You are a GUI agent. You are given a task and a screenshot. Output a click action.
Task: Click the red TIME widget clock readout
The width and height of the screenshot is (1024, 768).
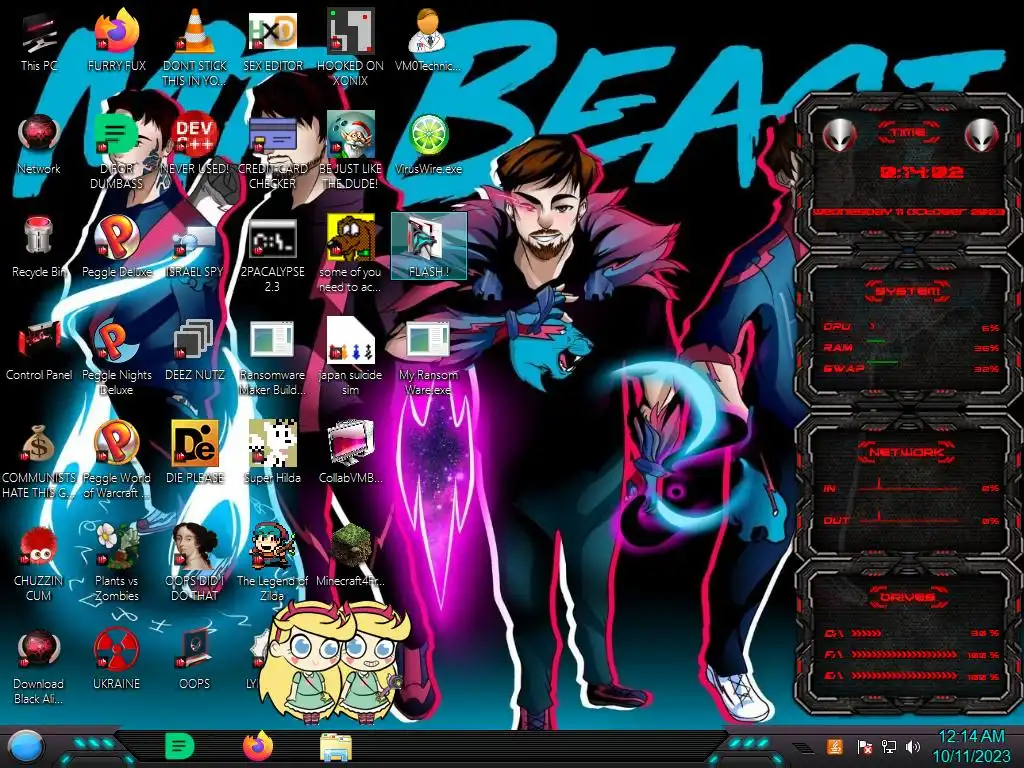(x=921, y=172)
